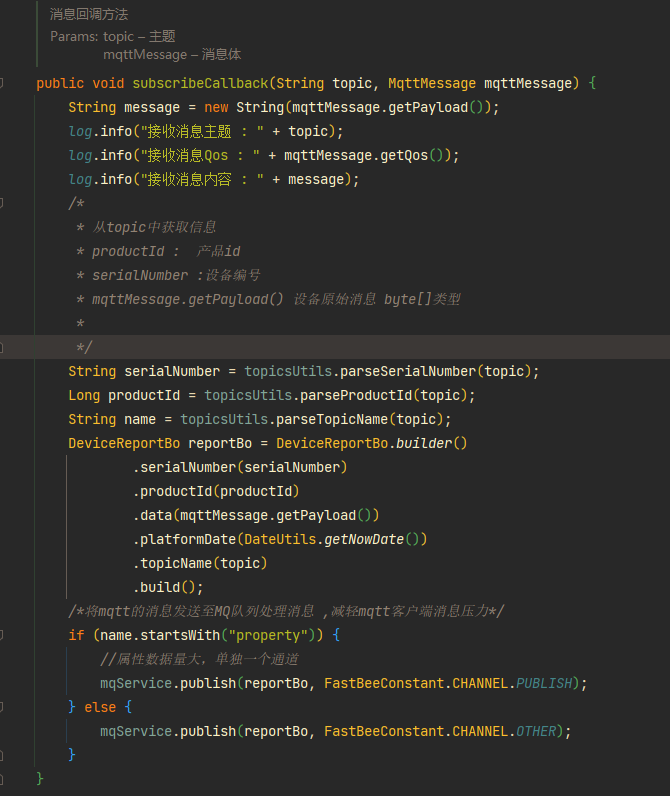Click the first mqService.publish call
The width and height of the screenshot is (670, 796).
click(168, 683)
